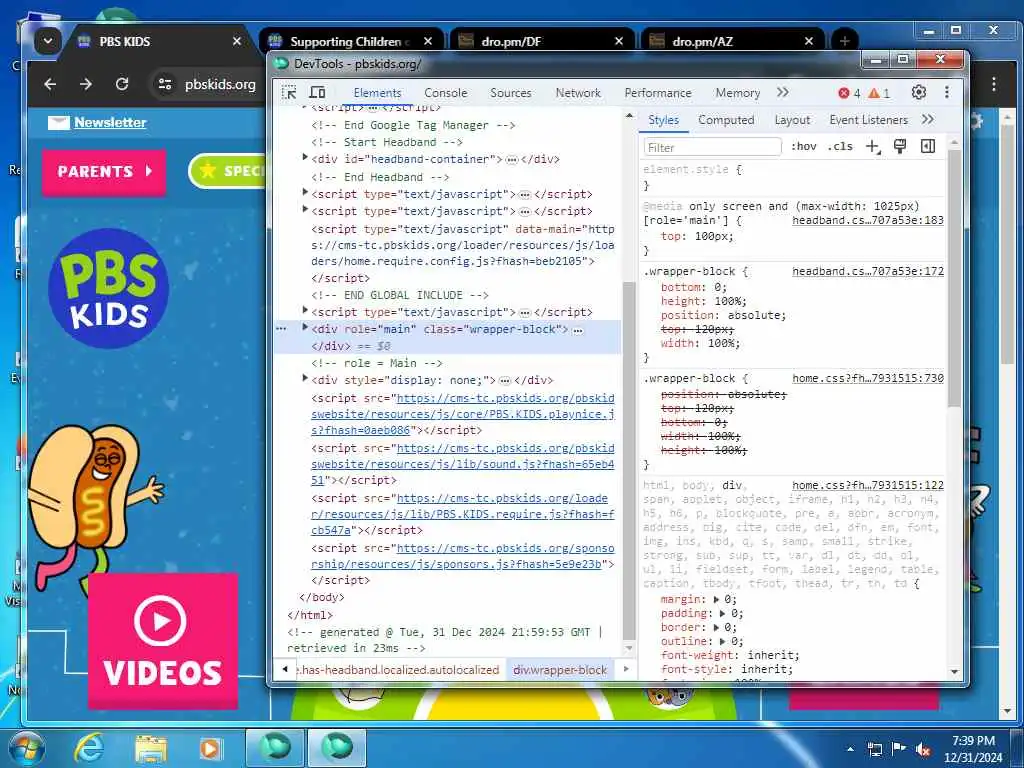1024x768 pixels.
Task: Open DevTools three-dot customize menu
Action: [x=947, y=93]
